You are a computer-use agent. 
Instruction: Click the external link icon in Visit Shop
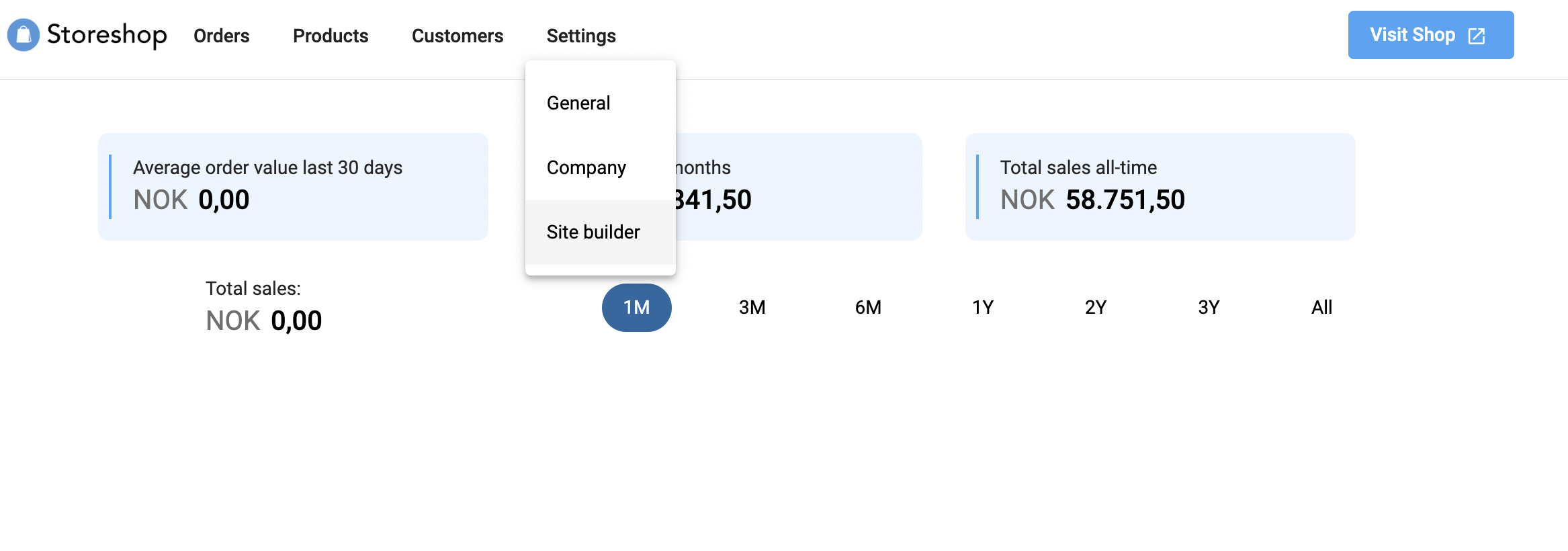click(x=1477, y=36)
